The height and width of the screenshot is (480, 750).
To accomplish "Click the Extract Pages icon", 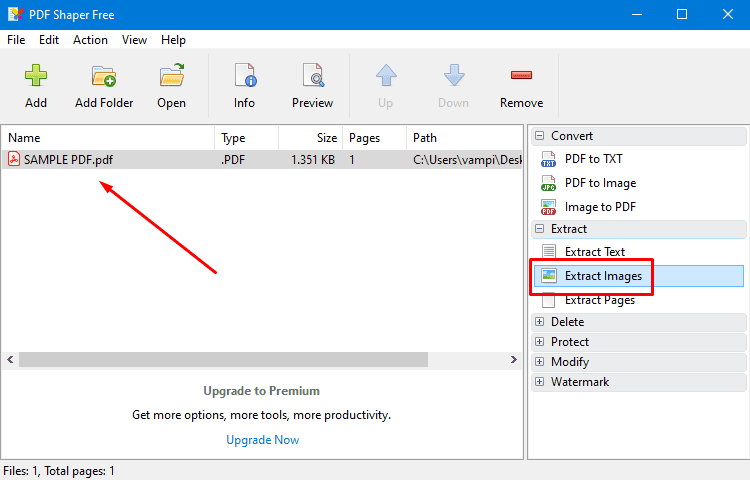I will click(549, 300).
